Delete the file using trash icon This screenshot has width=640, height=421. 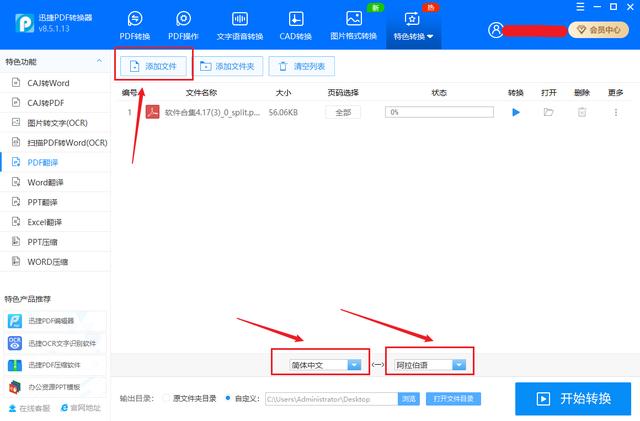pyautogui.click(x=581, y=113)
